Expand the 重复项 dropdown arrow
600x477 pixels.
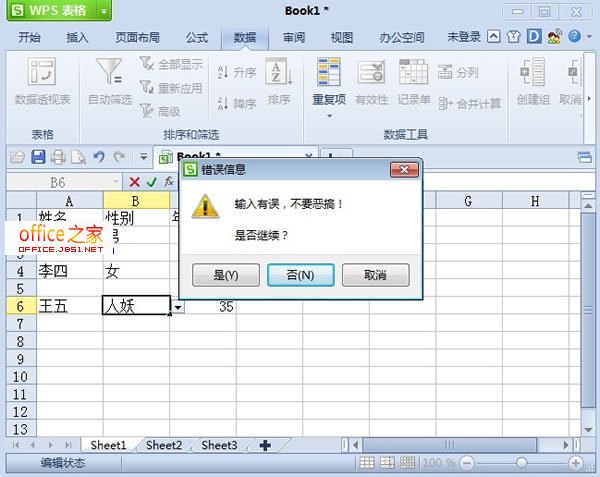click(329, 116)
